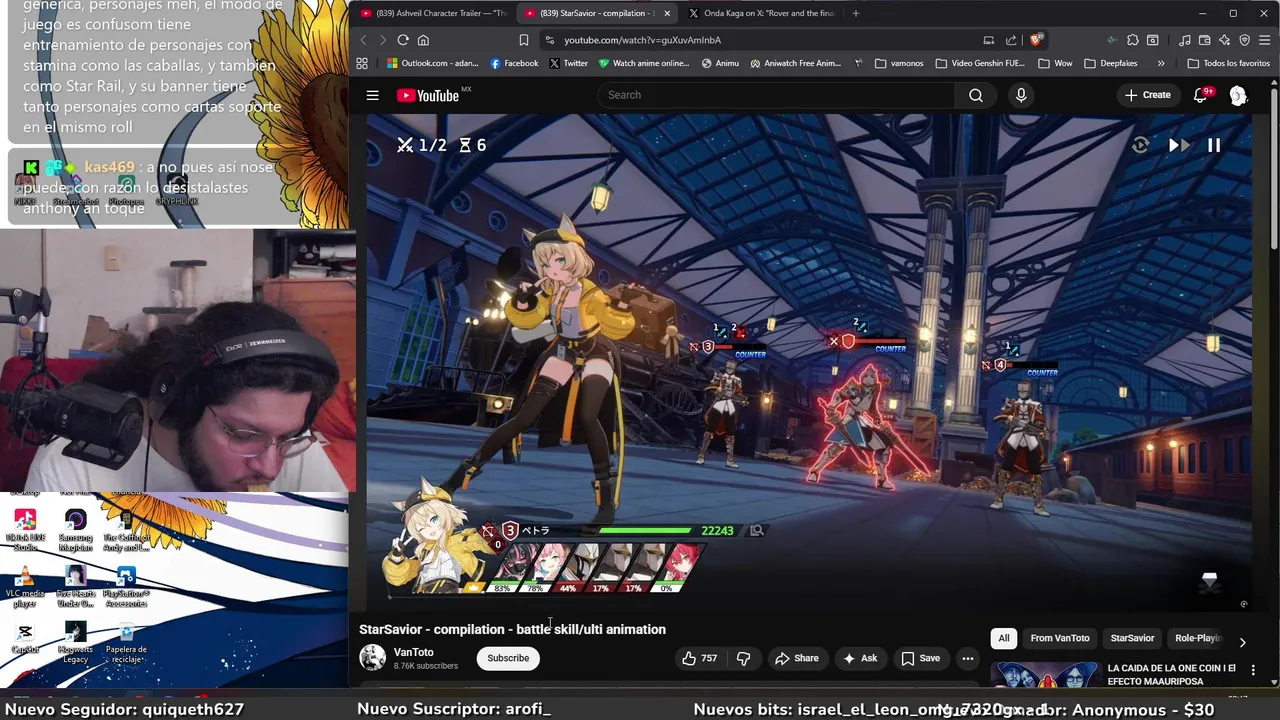Select the All filter chip
The width and height of the screenshot is (1280, 720).
tap(1004, 638)
